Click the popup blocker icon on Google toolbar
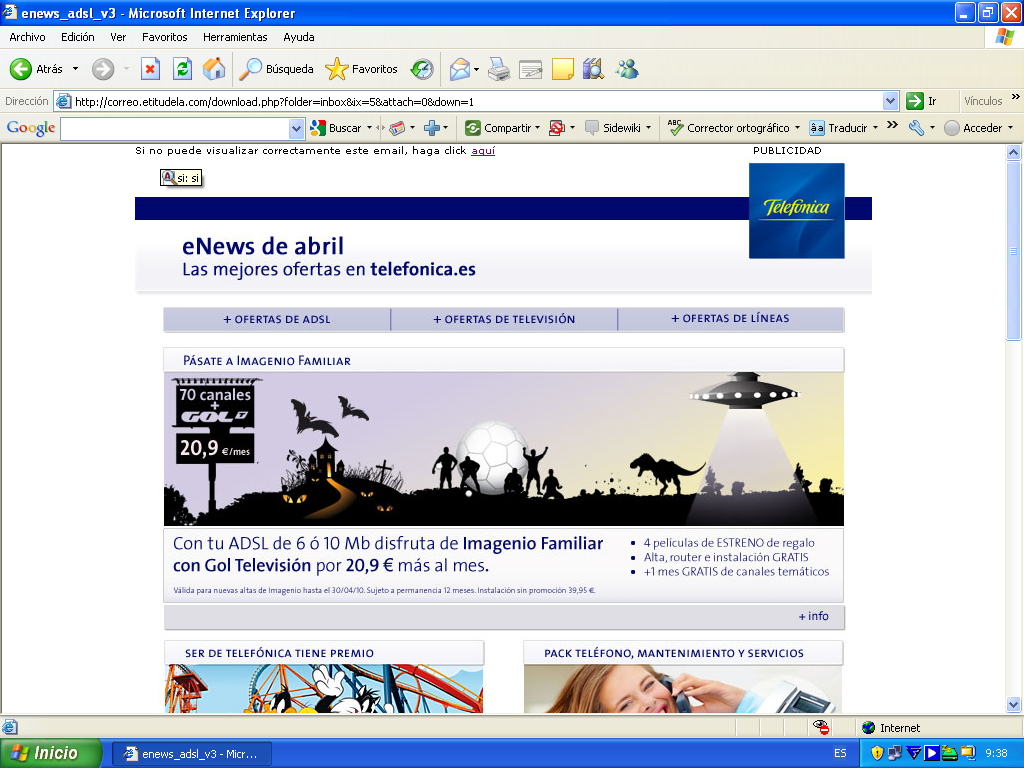The width and height of the screenshot is (1024, 768). coord(556,128)
